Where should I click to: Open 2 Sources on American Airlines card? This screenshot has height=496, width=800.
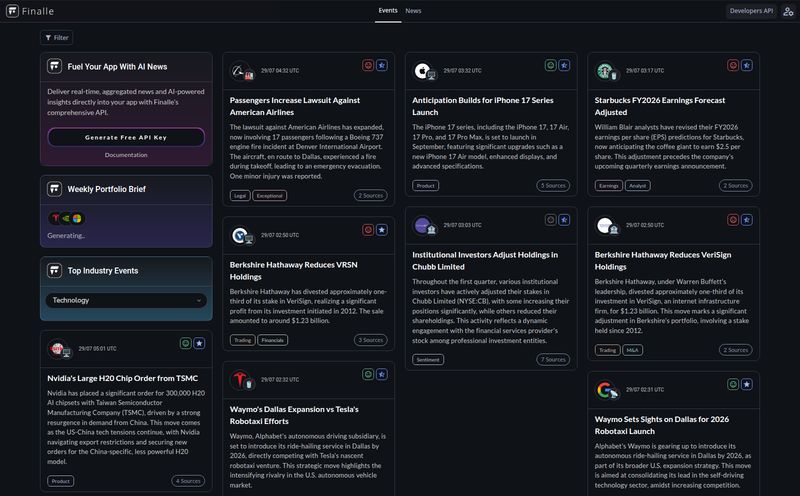(370, 195)
